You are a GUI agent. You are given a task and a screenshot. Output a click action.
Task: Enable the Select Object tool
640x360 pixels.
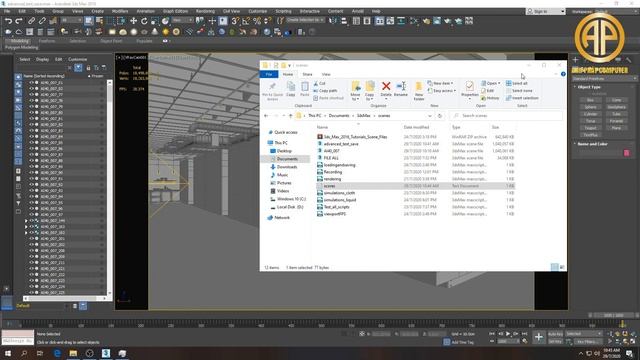89,21
